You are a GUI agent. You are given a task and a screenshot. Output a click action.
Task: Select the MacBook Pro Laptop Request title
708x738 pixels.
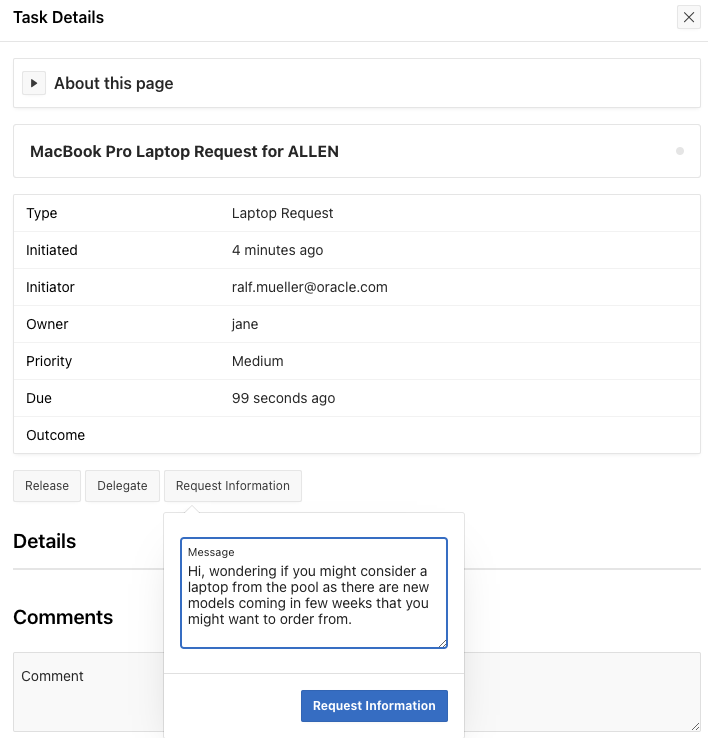click(x=184, y=152)
